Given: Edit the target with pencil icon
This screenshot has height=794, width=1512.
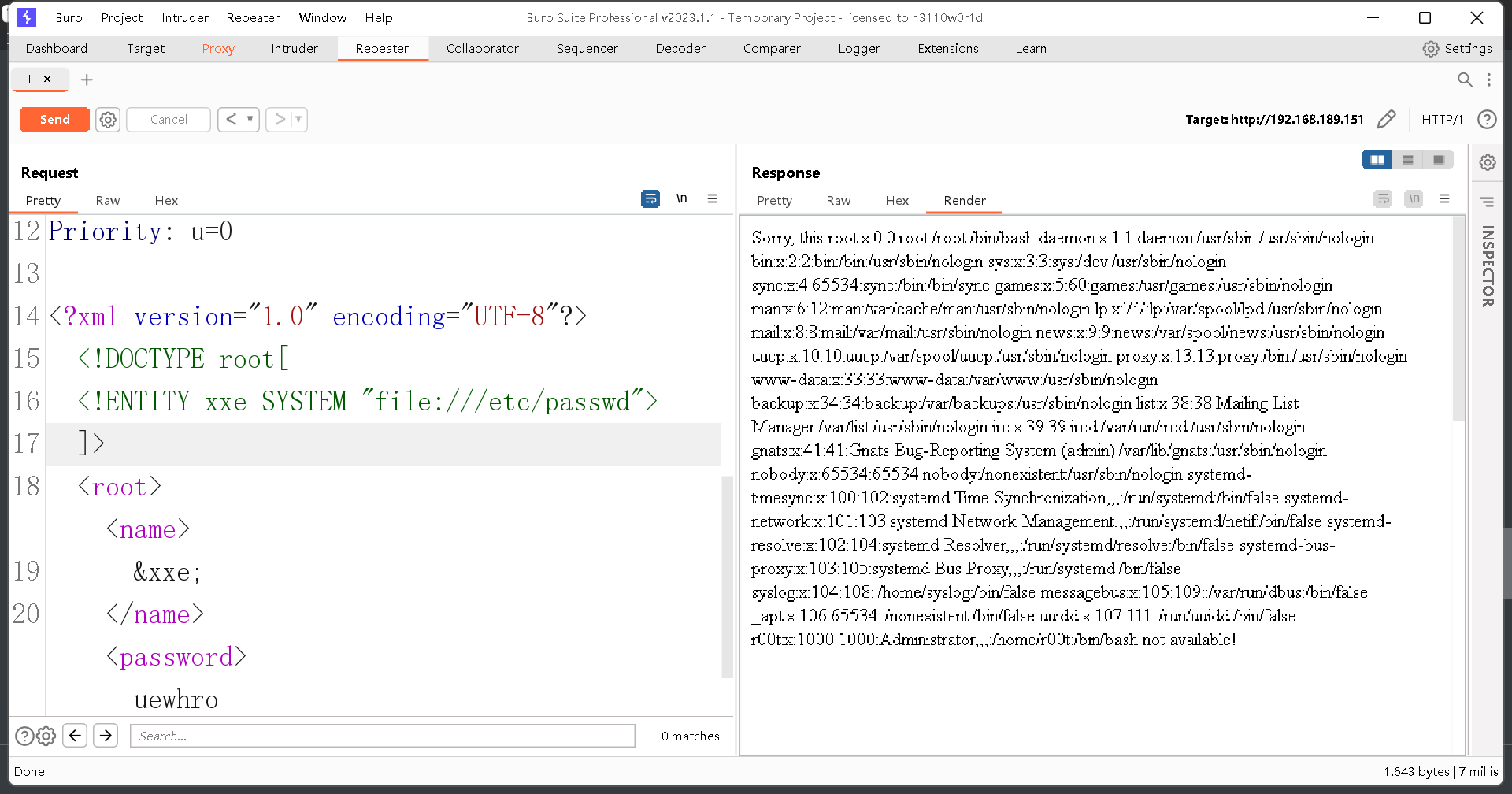Looking at the screenshot, I should pos(1386,120).
